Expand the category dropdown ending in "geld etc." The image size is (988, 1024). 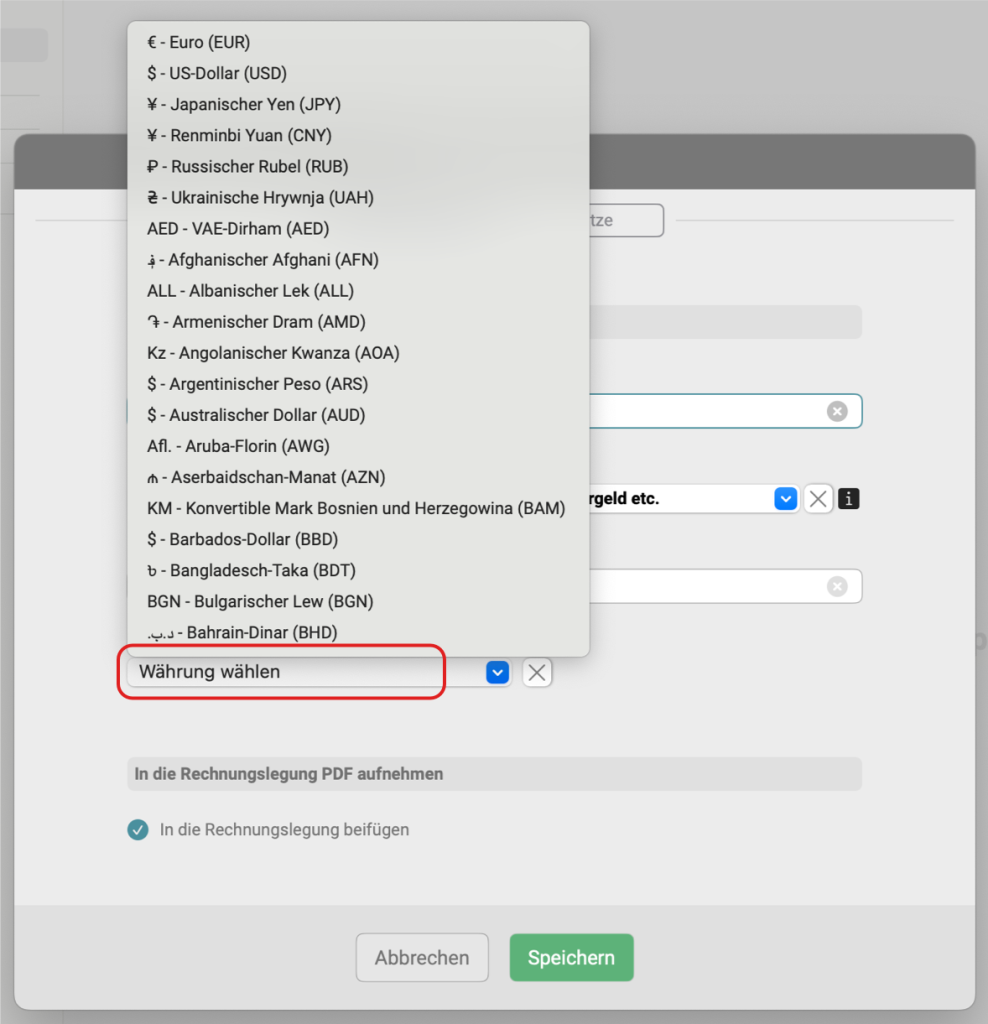(x=786, y=499)
